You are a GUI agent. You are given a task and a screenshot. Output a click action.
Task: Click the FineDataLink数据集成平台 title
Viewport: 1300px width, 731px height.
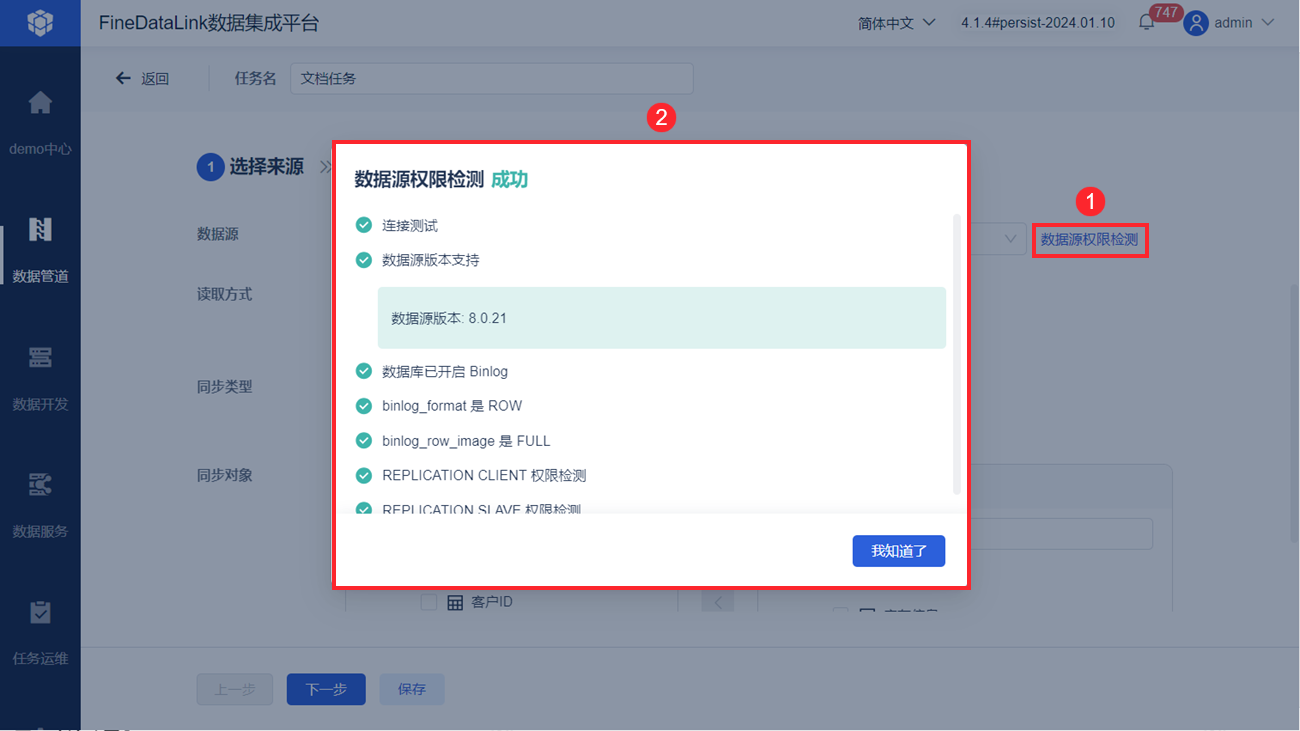coord(209,22)
